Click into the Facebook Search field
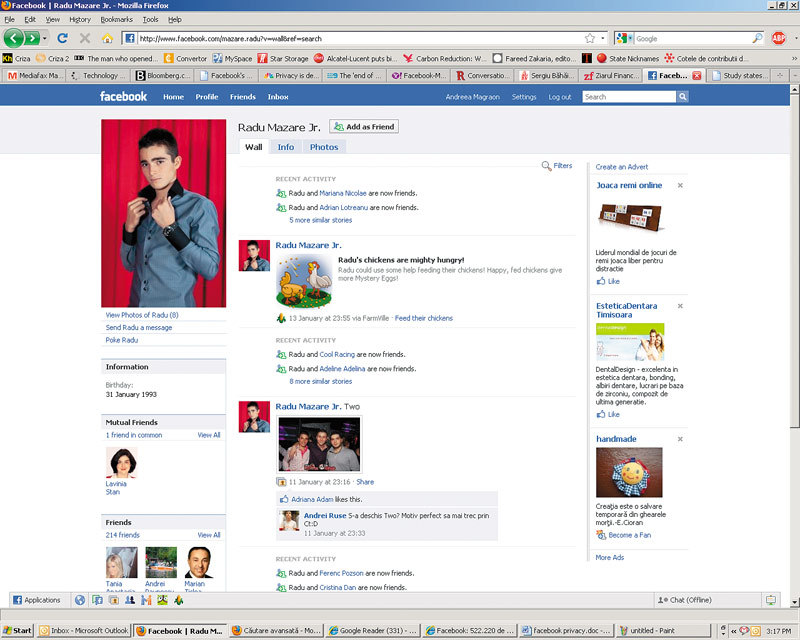The image size is (800, 640). click(x=629, y=96)
